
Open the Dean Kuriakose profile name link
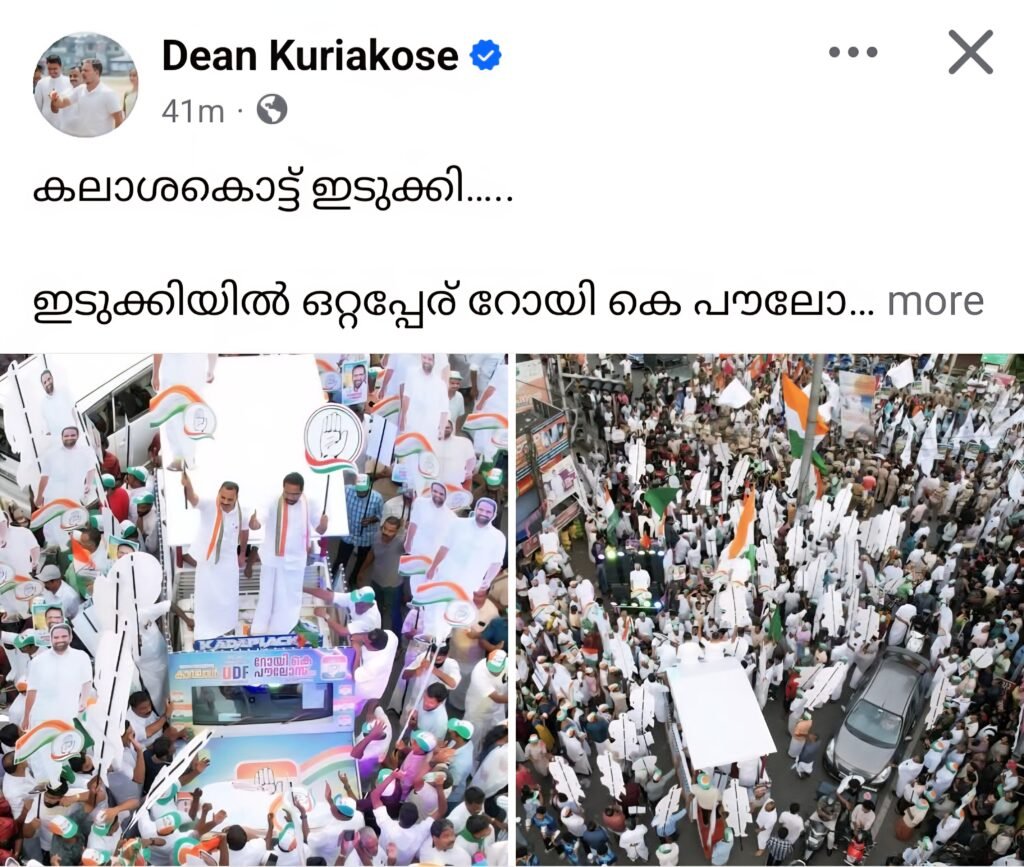[x=310, y=55]
